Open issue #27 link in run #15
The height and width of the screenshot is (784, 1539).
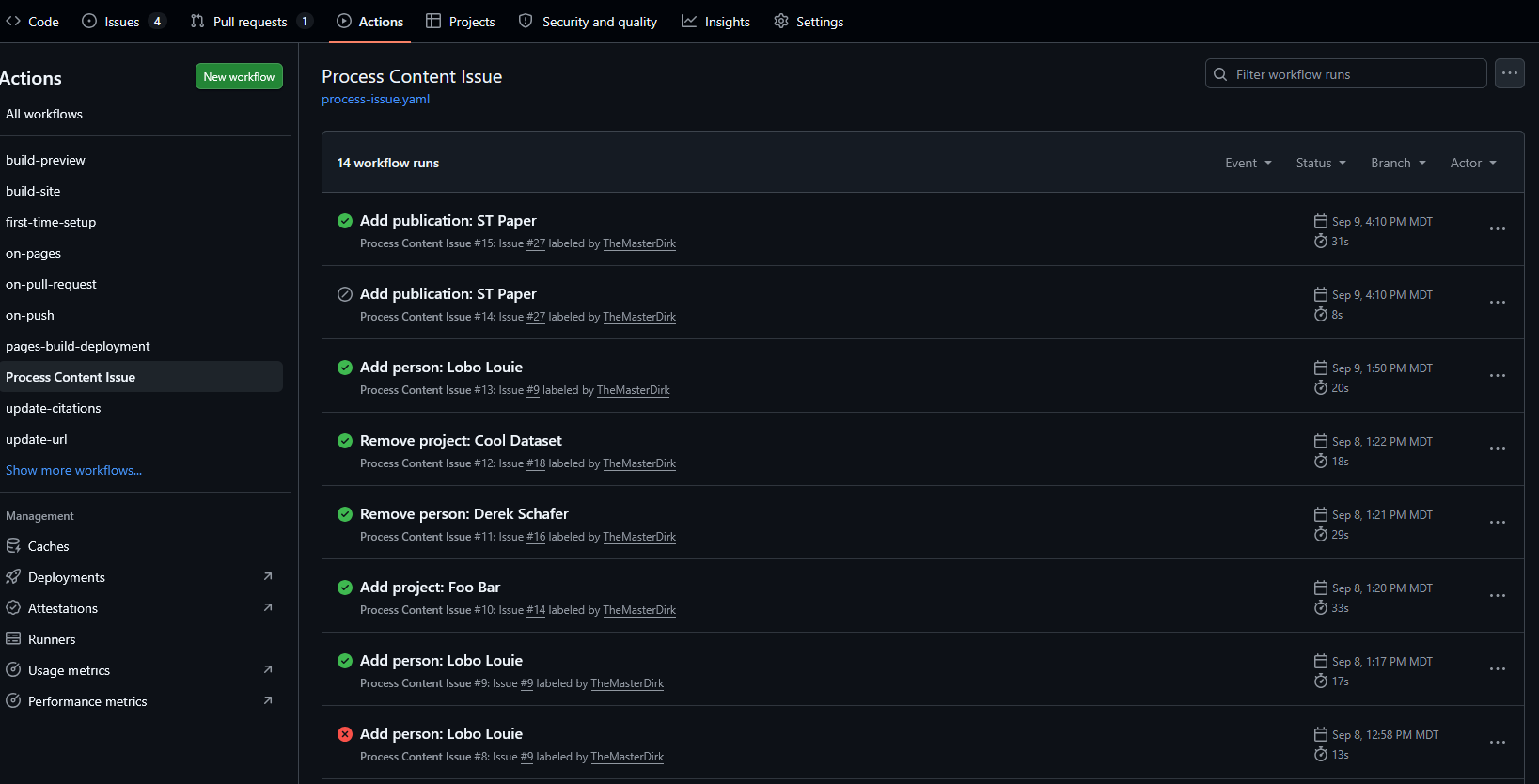coord(536,243)
